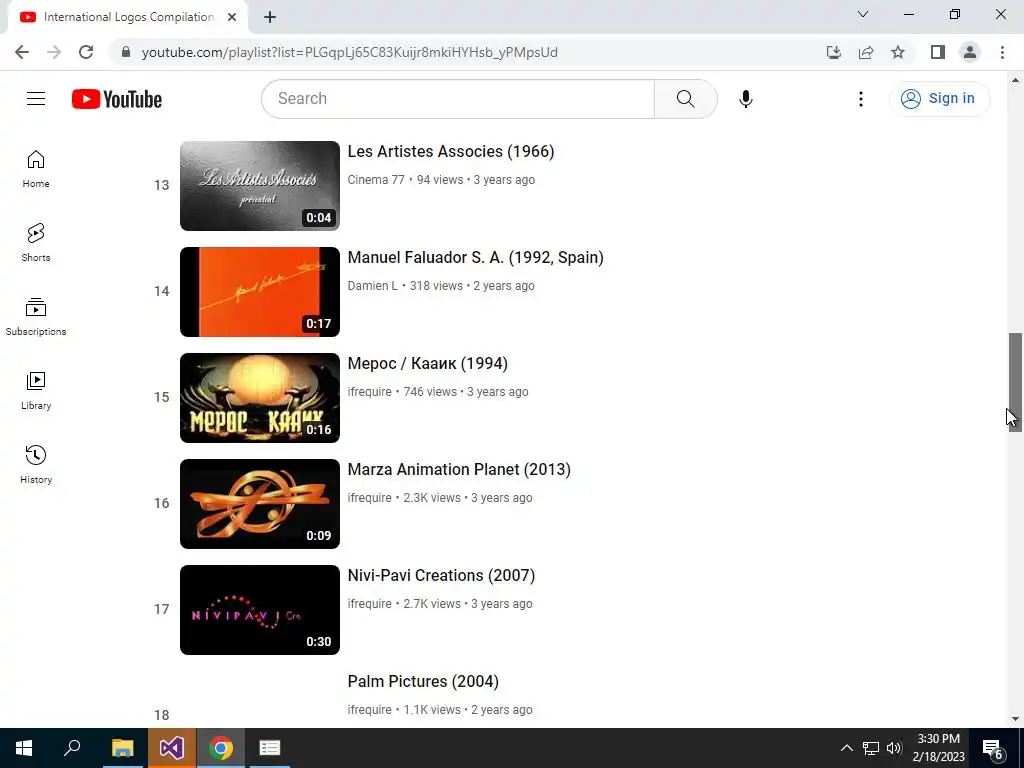1024x768 pixels.
Task: Open Shorts in the sidebar
Action: tap(36, 243)
